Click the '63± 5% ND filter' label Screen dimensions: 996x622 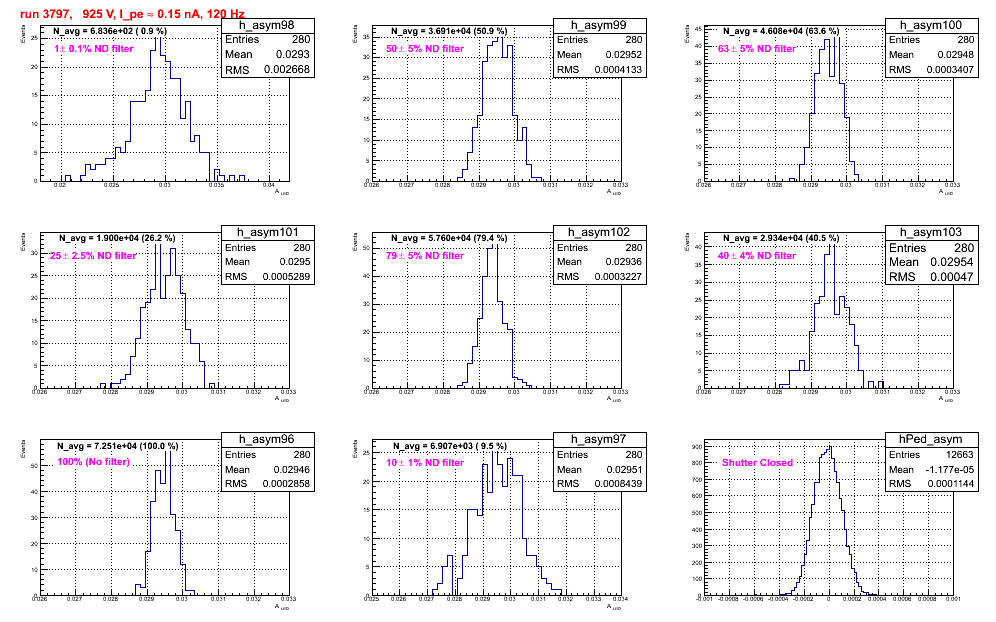[x=757, y=49]
